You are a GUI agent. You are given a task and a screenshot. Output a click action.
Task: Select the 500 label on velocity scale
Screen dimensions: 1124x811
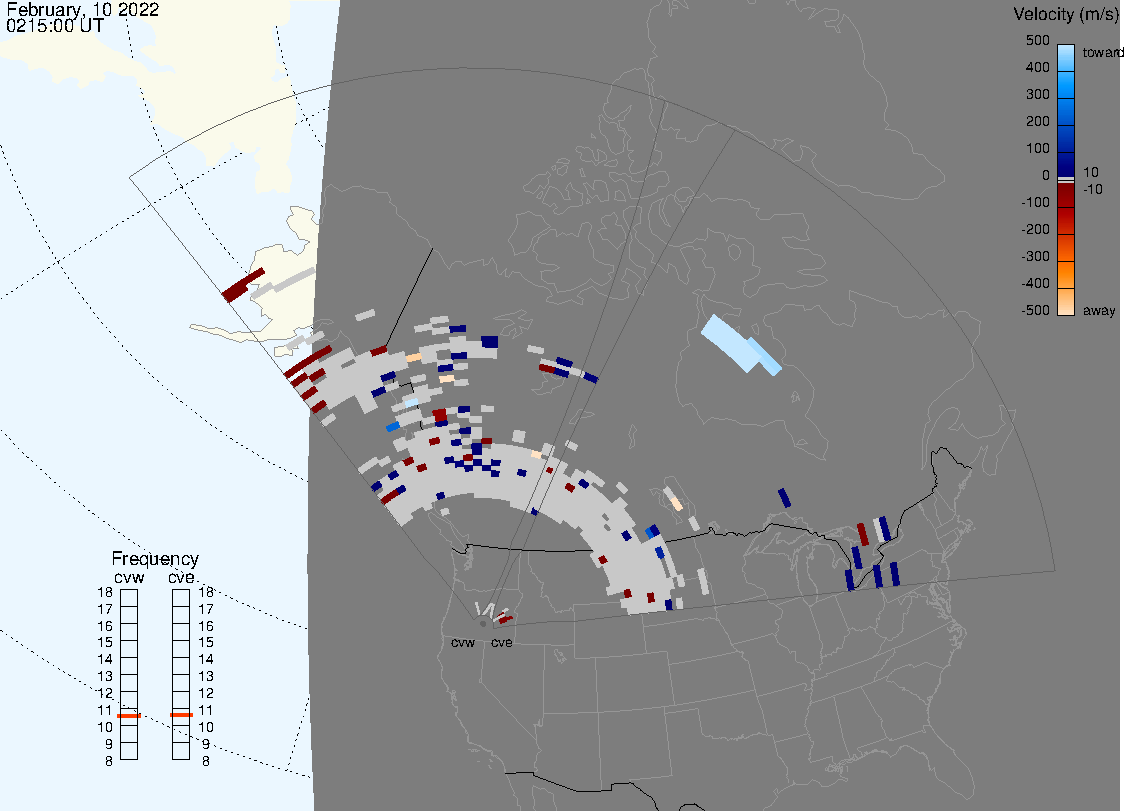[x=1037, y=40]
